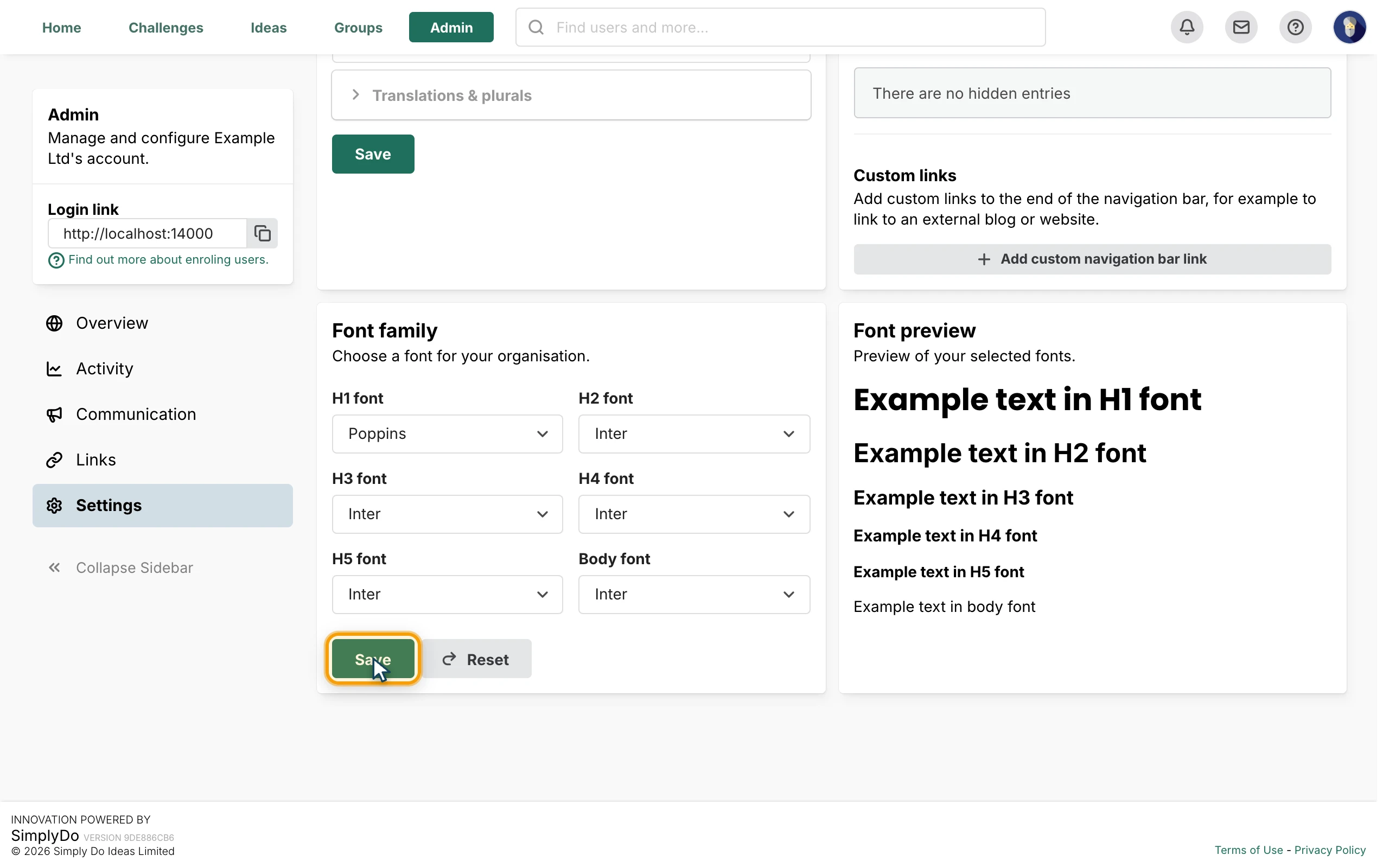Open the H1 font dropdown showing Poppins
The image size is (1389, 868).
pyautogui.click(x=447, y=434)
